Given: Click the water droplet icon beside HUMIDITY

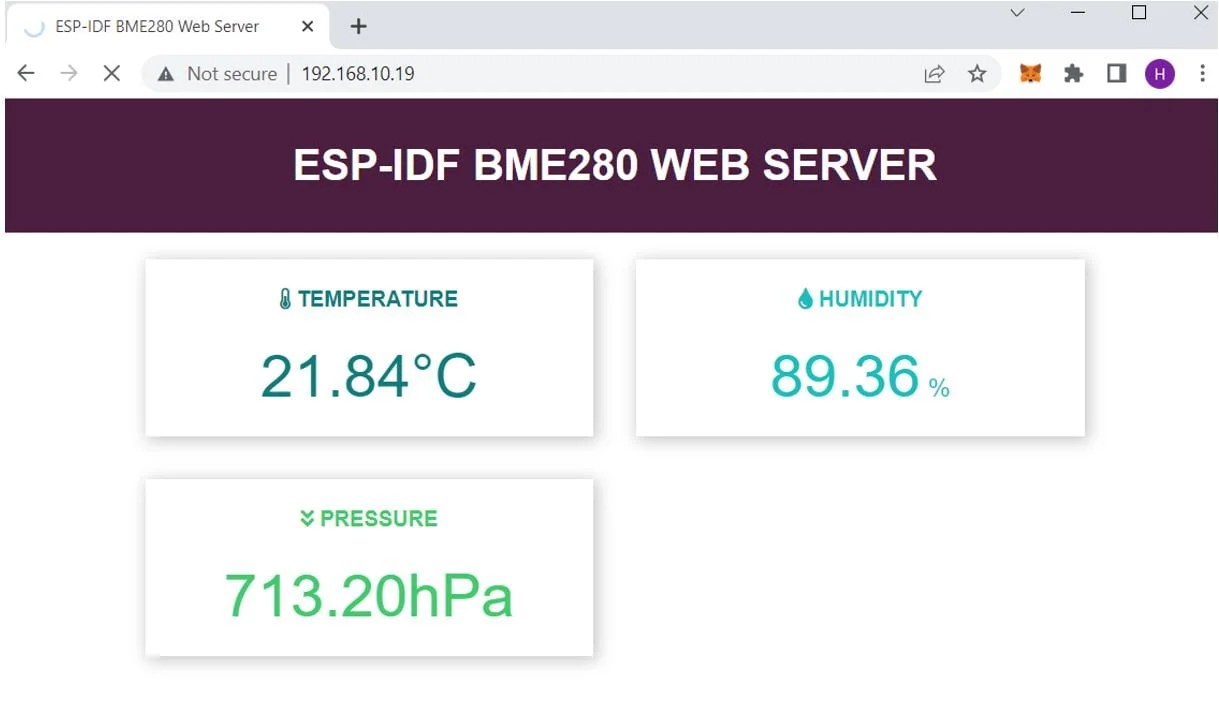Looking at the screenshot, I should click(806, 297).
